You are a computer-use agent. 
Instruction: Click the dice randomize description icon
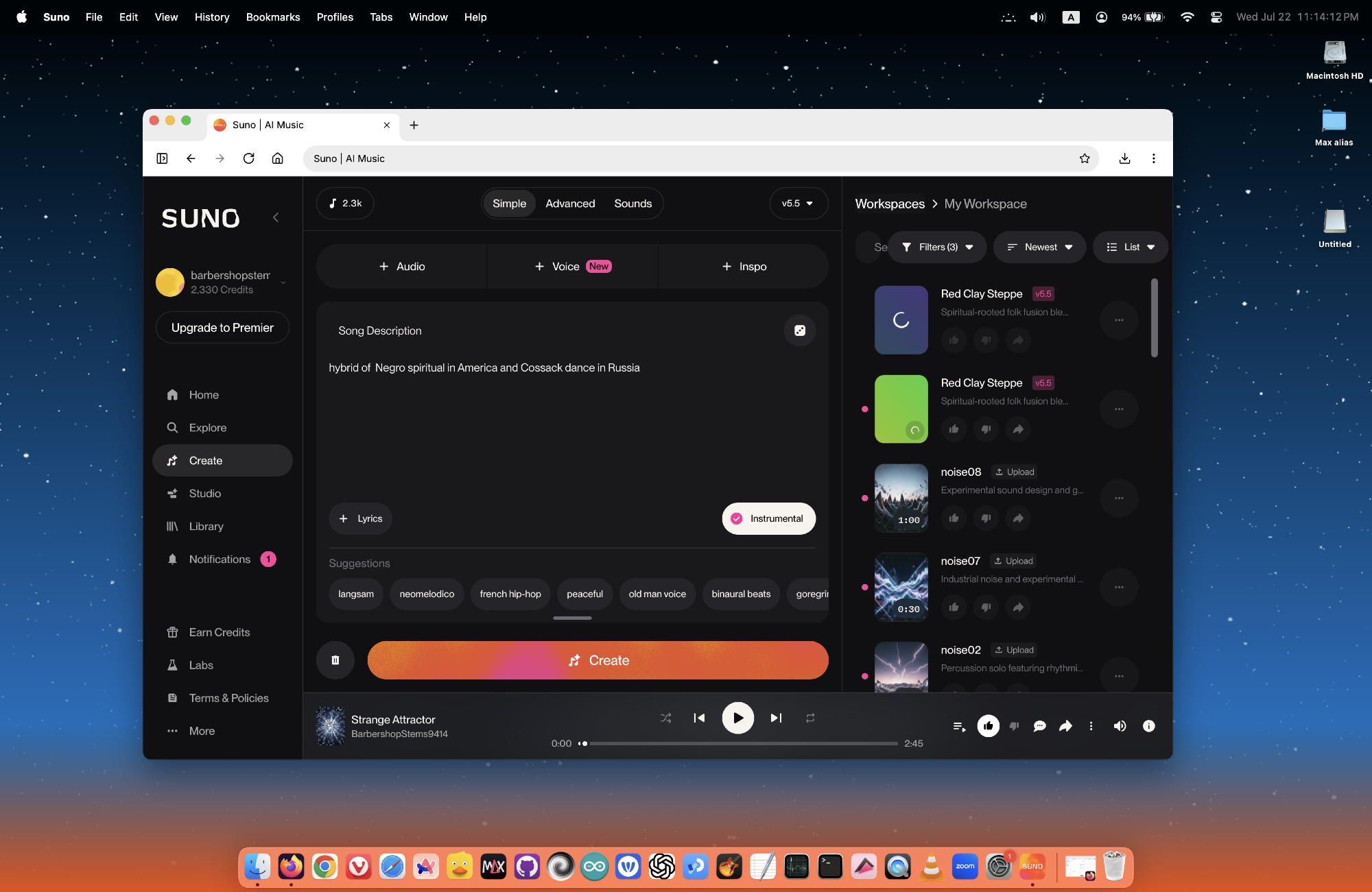coord(800,330)
